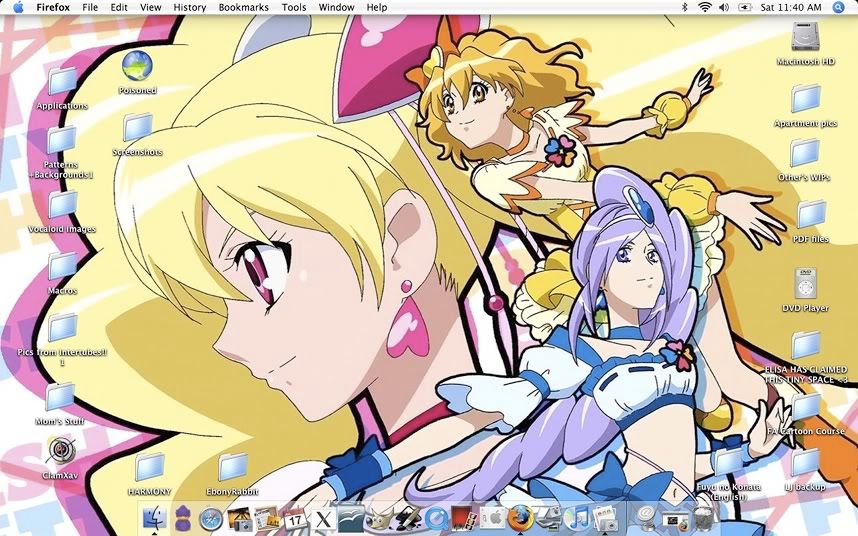The image size is (858, 536).
Task: Select the FA Cartoon Course folder
Action: pyautogui.click(x=805, y=413)
